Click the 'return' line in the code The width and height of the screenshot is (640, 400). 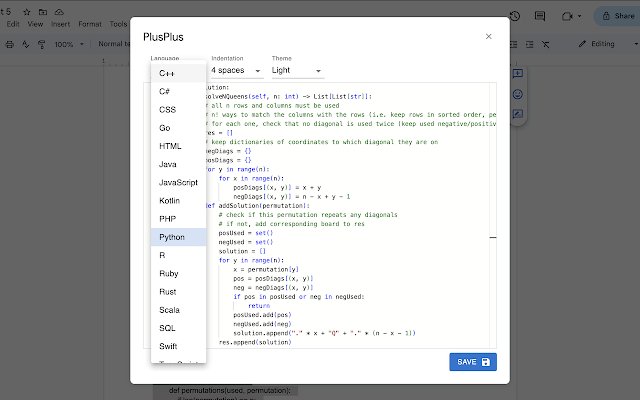click(259, 306)
